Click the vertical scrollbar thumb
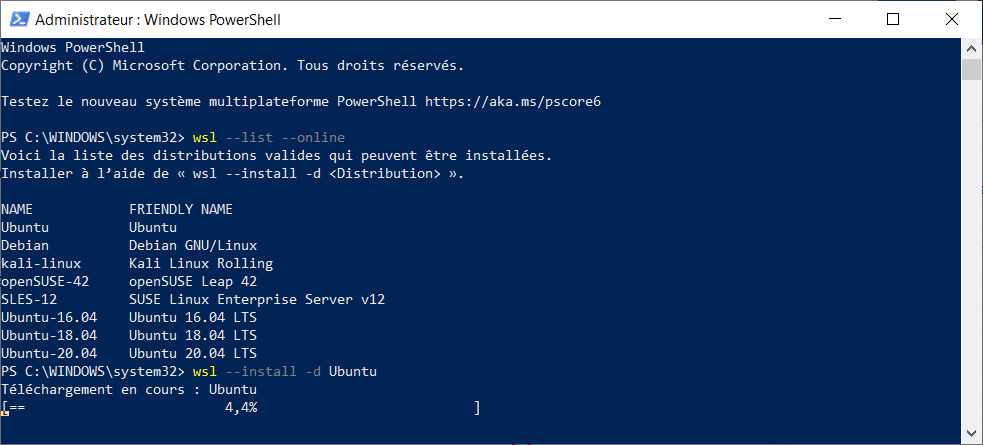The height and width of the screenshot is (445, 983). click(x=971, y=69)
